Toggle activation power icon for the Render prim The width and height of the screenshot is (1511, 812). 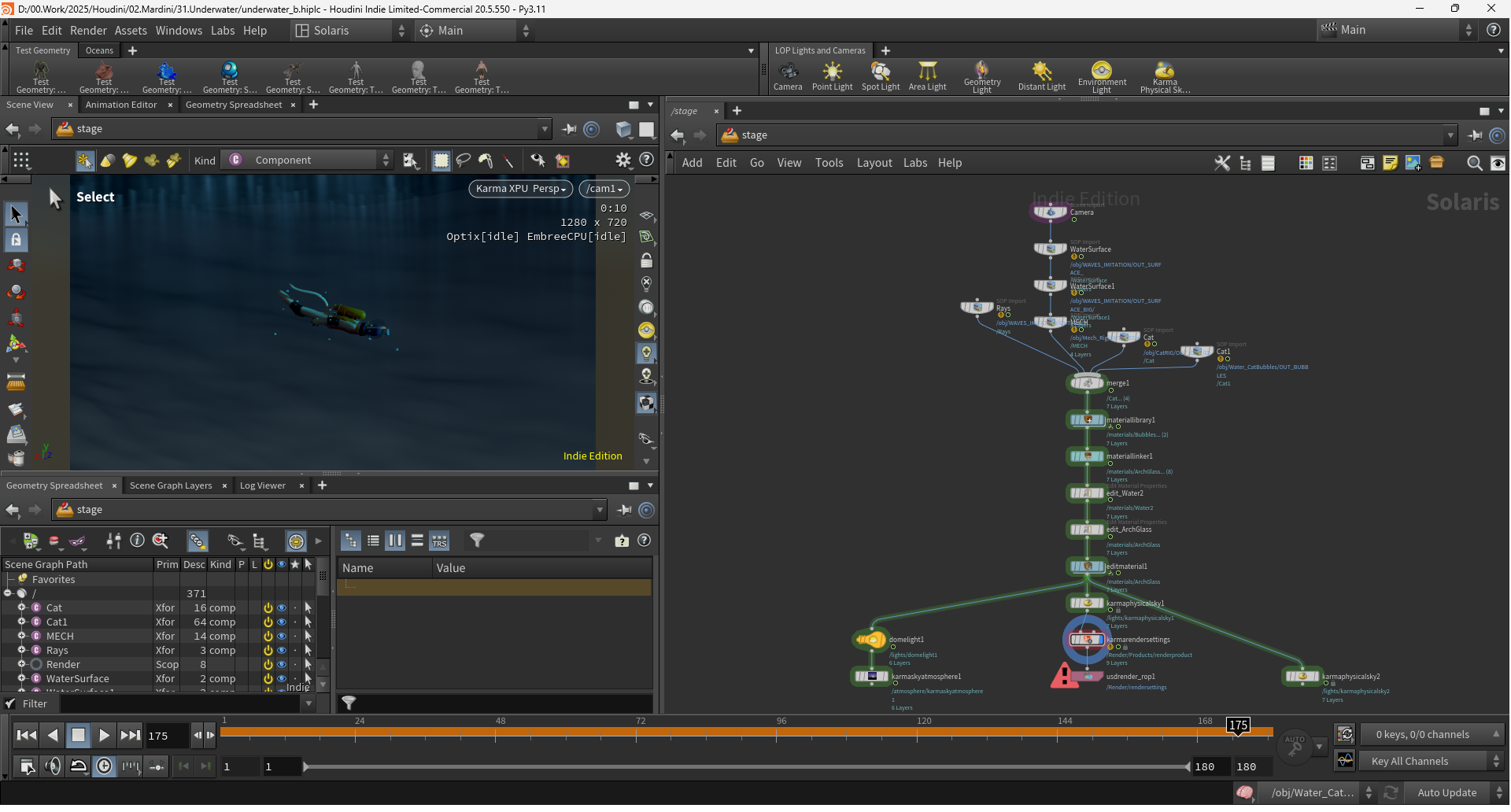pyautogui.click(x=268, y=665)
